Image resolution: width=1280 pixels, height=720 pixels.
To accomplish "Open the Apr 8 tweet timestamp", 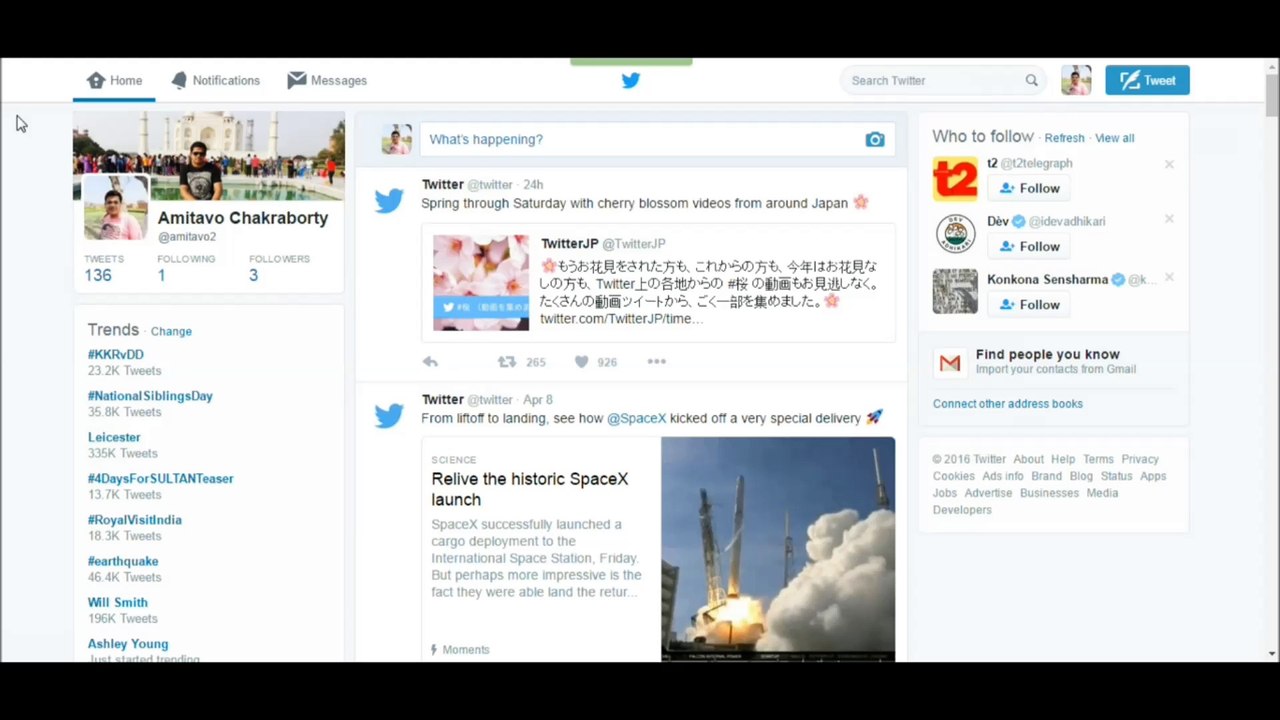I will click(537, 400).
